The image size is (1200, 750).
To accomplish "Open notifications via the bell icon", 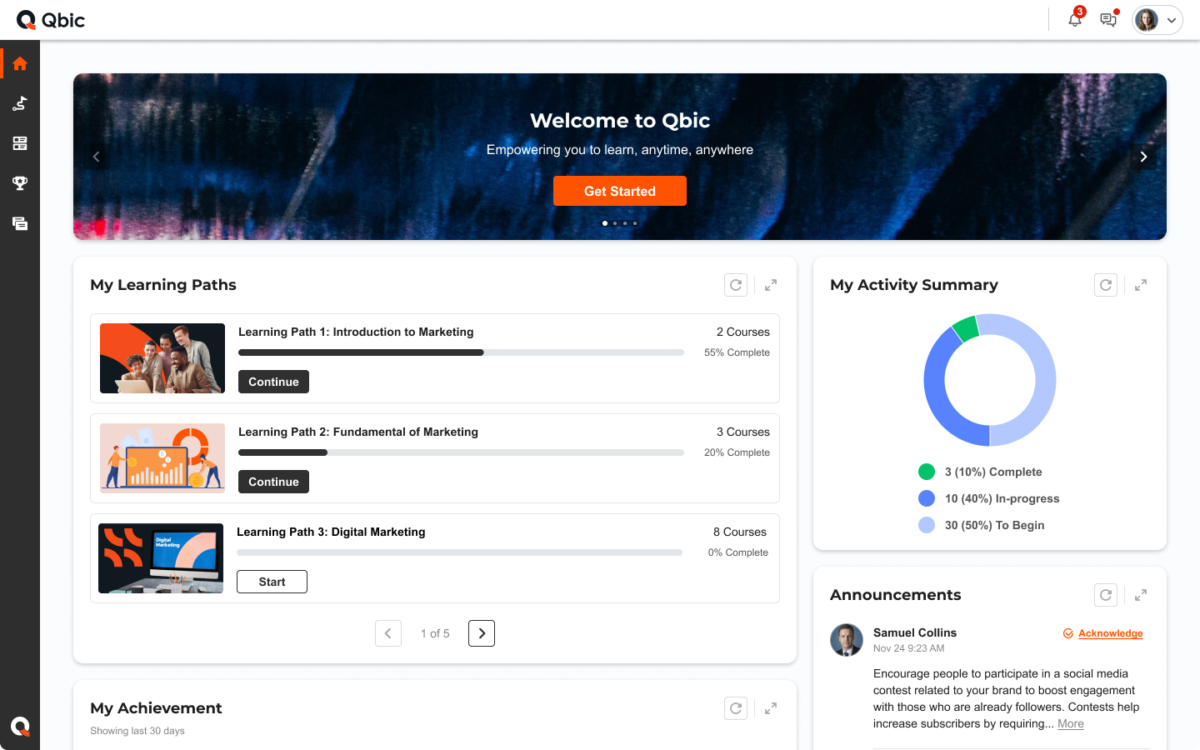I will 1073,19.
